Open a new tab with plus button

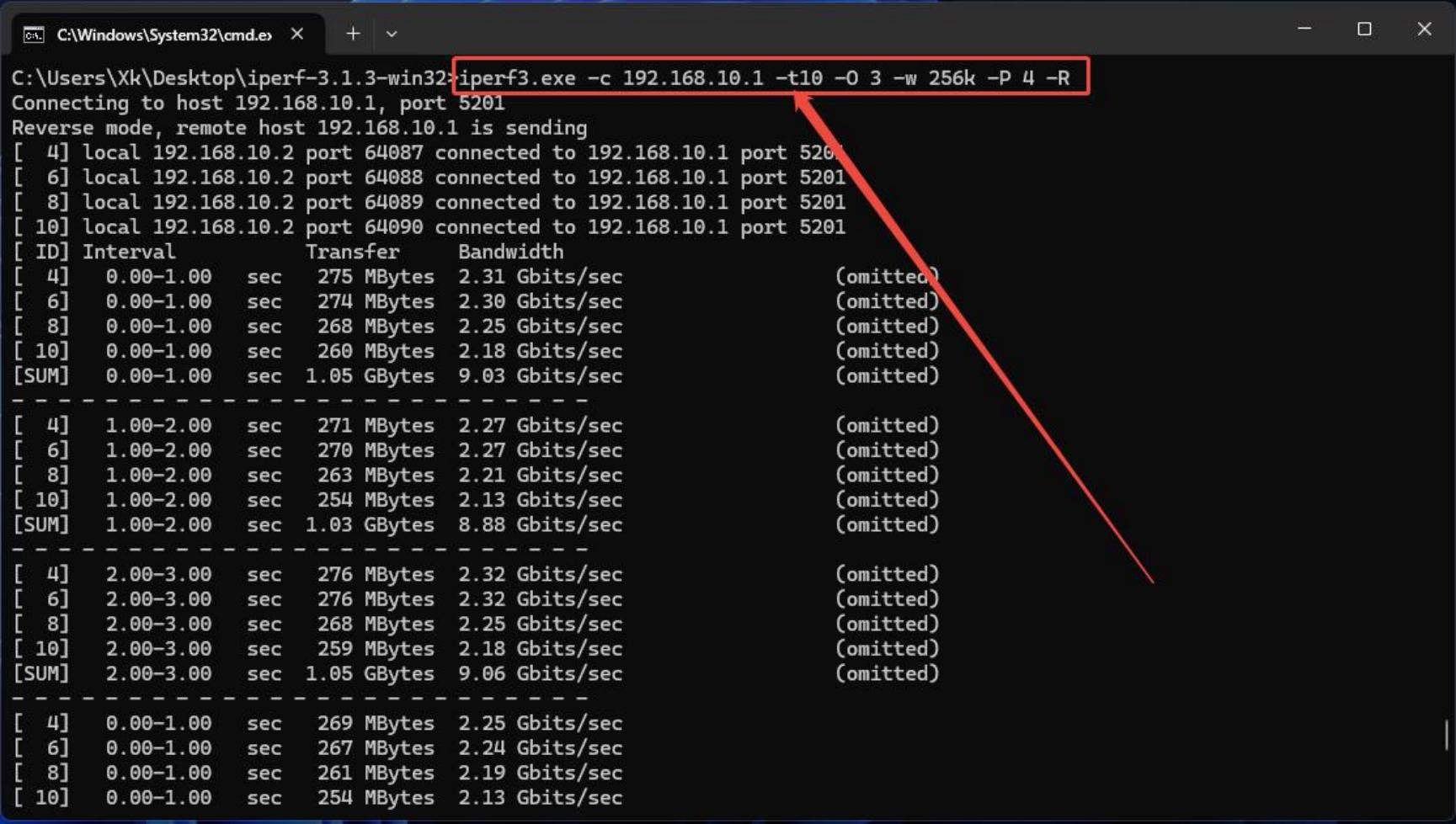pyautogui.click(x=353, y=34)
